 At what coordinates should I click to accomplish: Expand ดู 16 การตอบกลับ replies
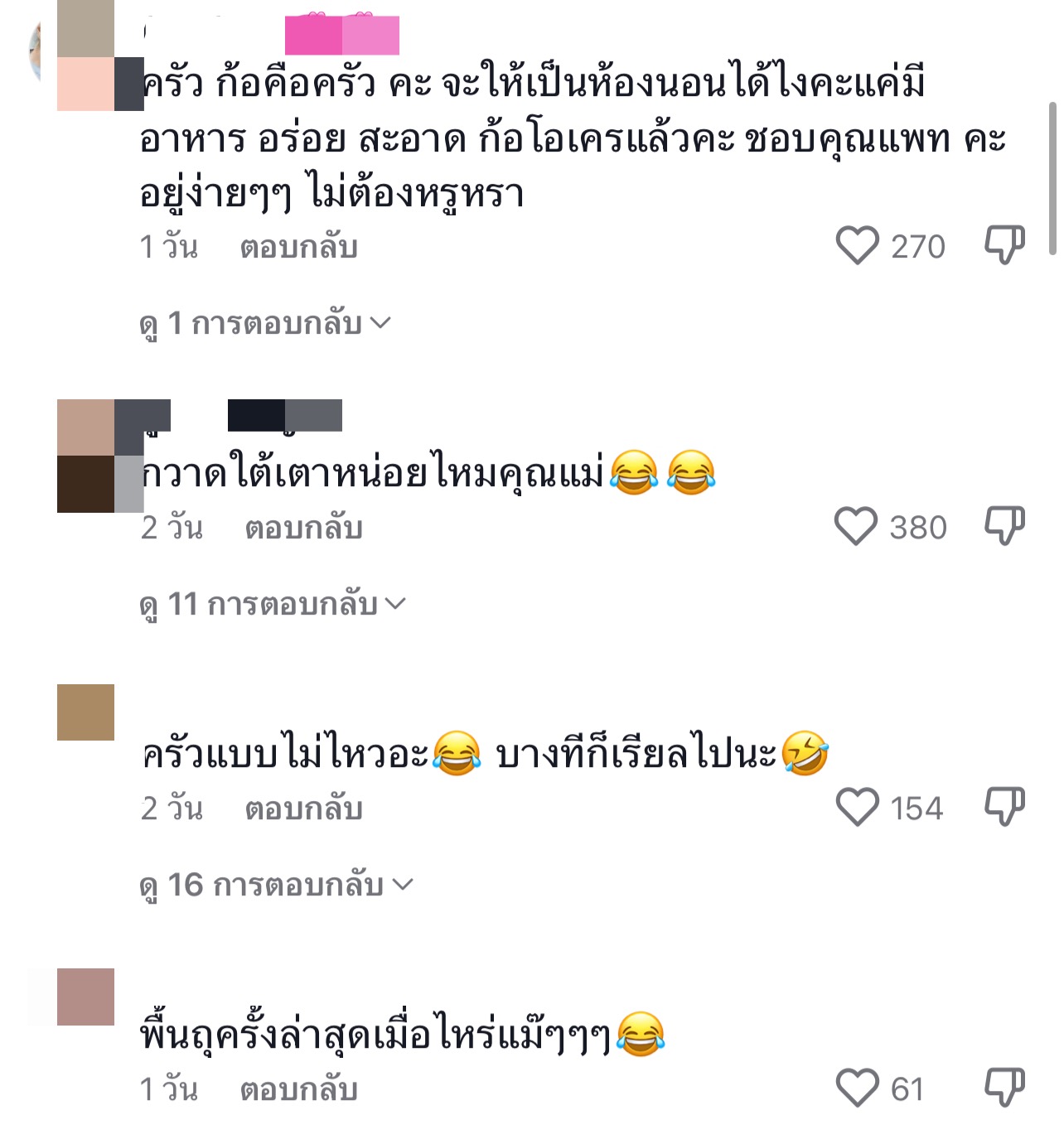(277, 885)
